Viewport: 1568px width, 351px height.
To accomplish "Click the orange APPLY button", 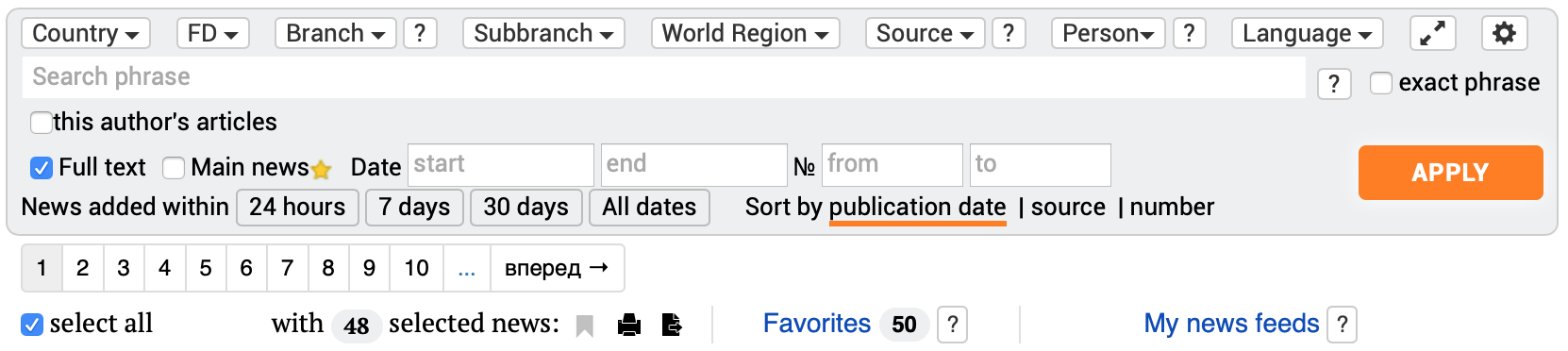I will coord(1450,173).
